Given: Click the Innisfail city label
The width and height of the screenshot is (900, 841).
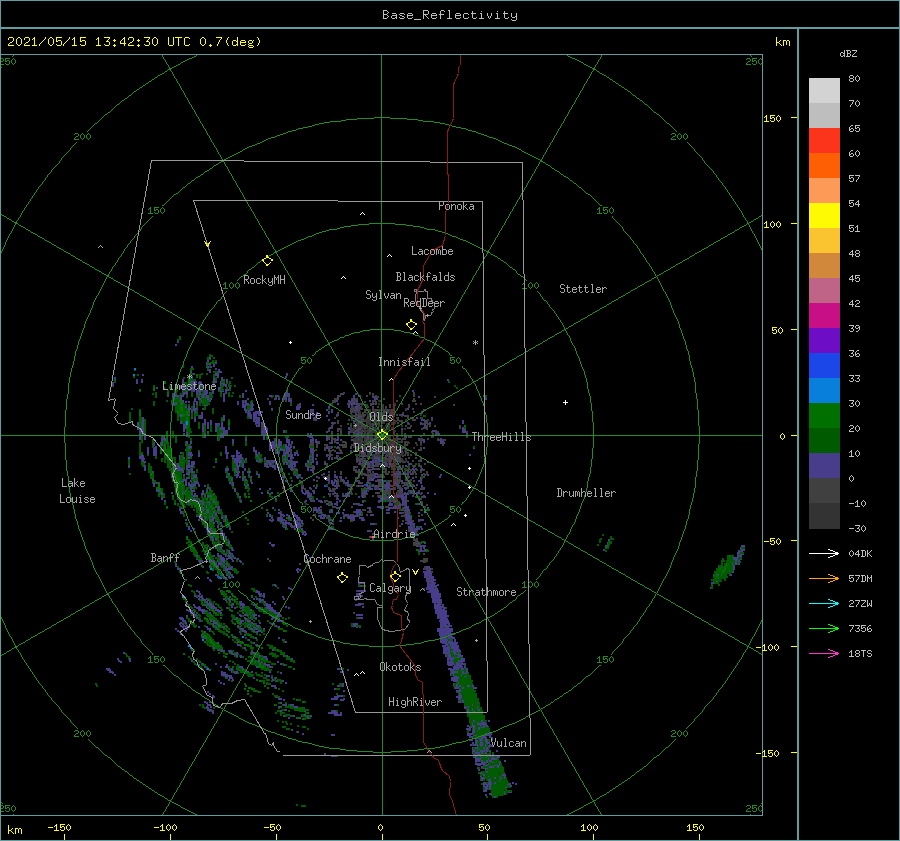Looking at the screenshot, I should pos(404,362).
